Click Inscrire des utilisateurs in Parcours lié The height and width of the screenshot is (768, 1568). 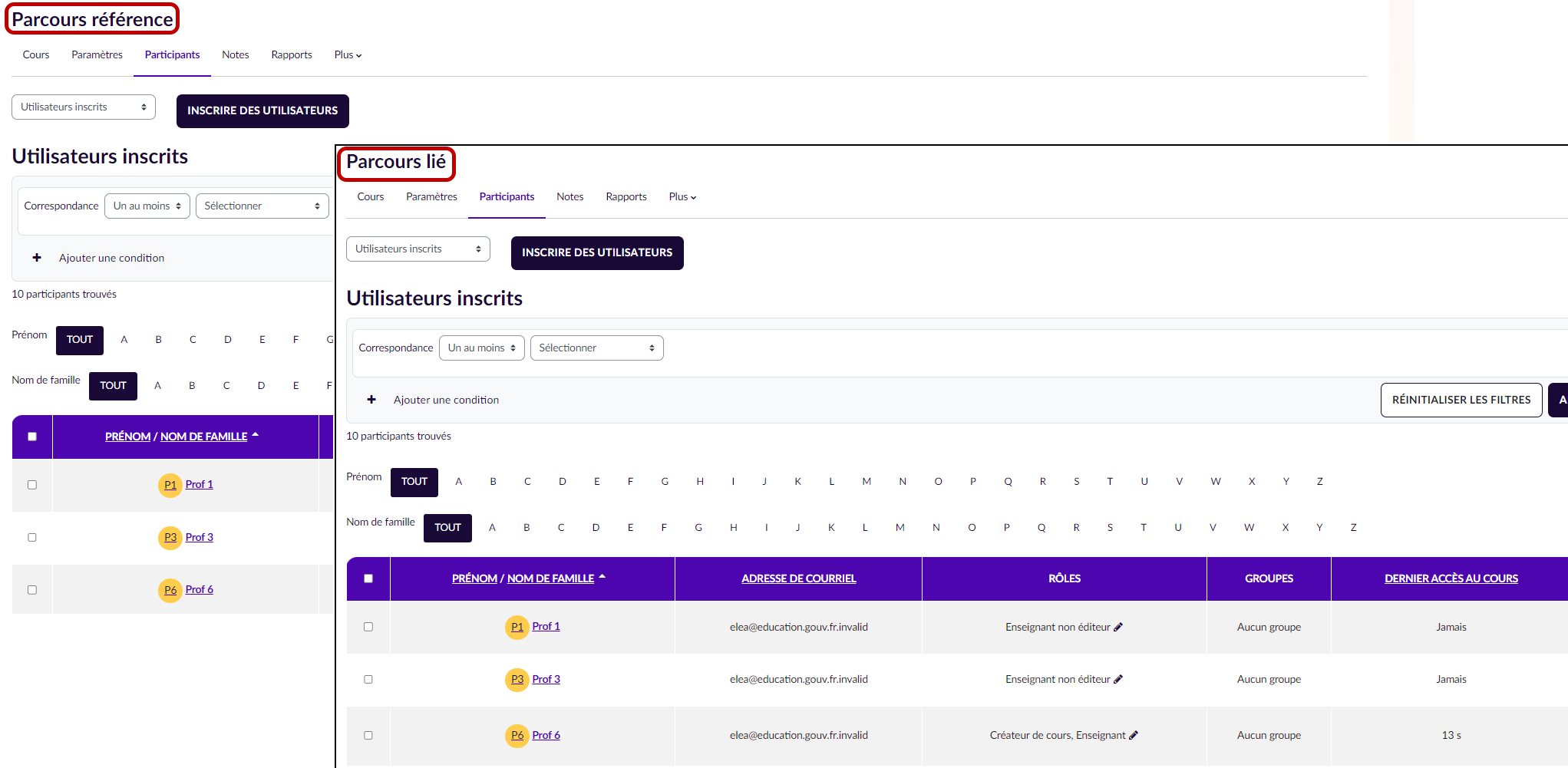597,252
